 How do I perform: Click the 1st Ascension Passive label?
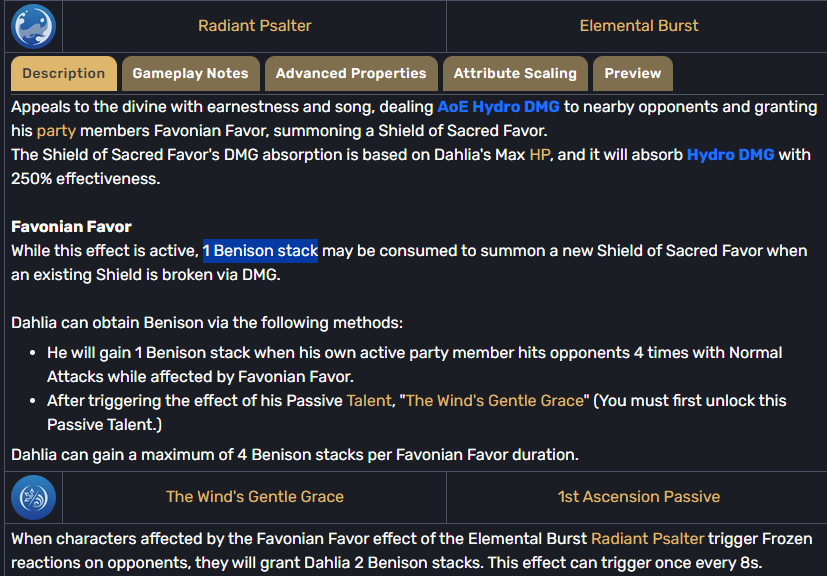pyautogui.click(x=639, y=497)
